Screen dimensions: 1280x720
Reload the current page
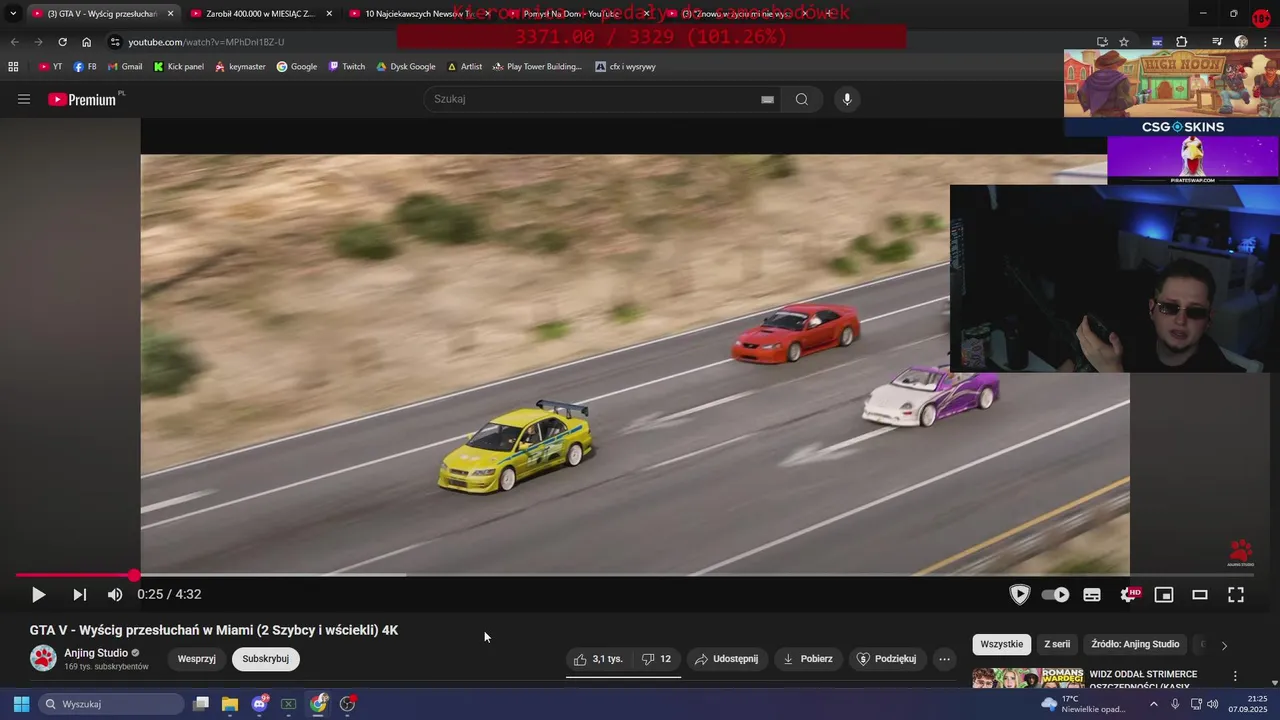tap(62, 42)
